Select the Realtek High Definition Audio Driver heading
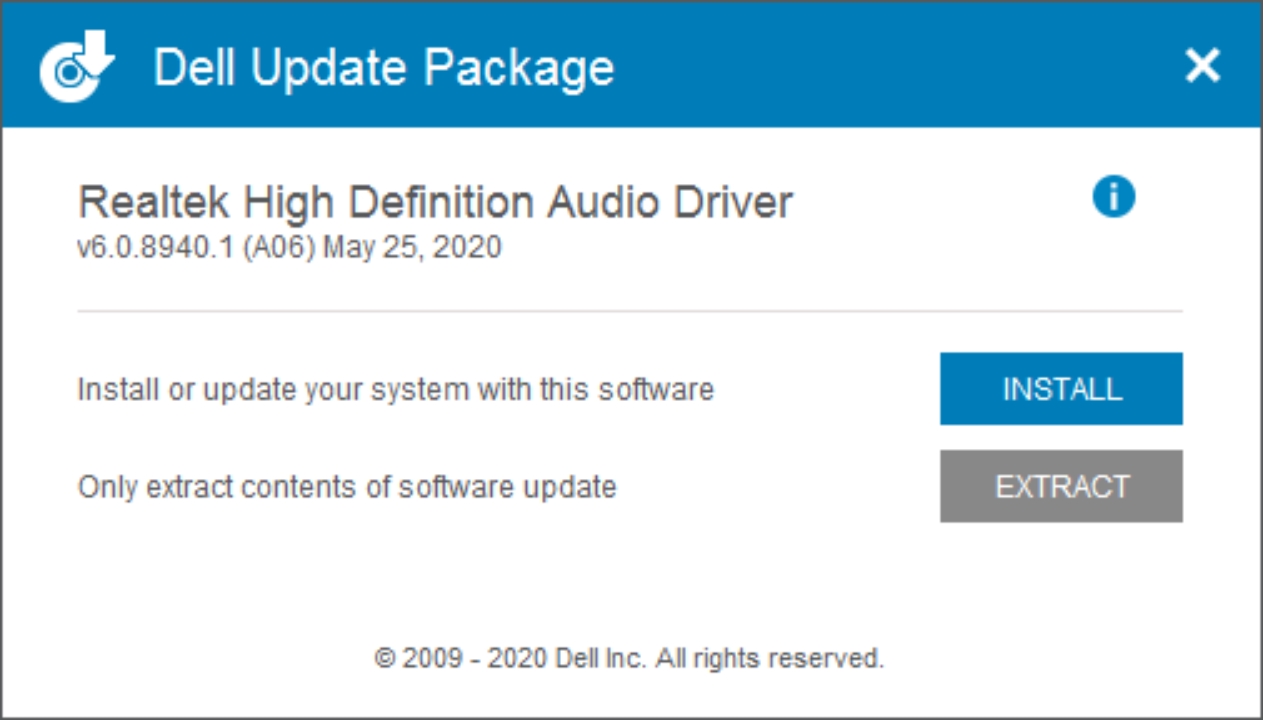The height and width of the screenshot is (720, 1263). coord(435,202)
